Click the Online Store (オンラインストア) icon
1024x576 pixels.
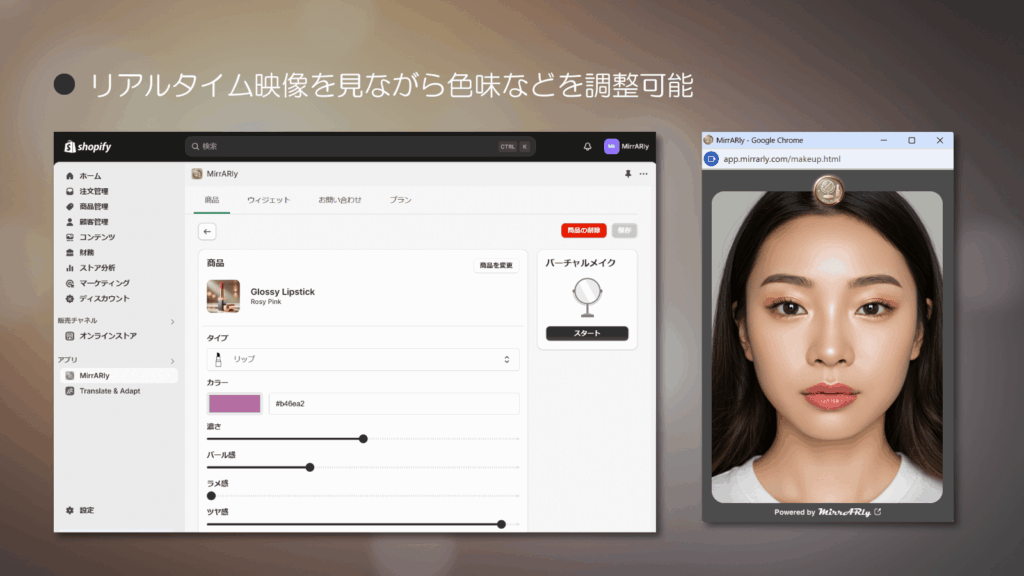pyautogui.click(x=70, y=336)
